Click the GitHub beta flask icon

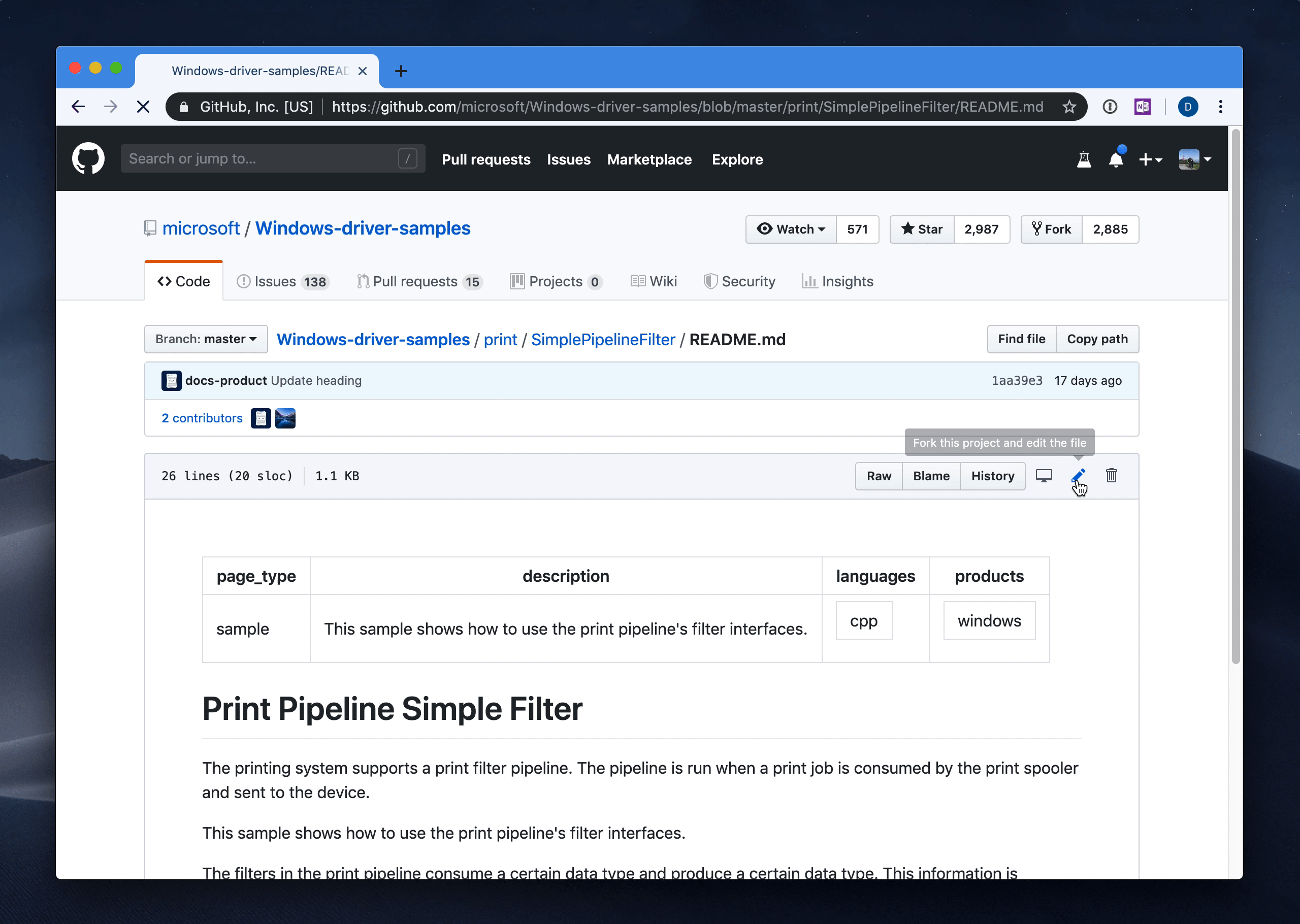[x=1084, y=160]
